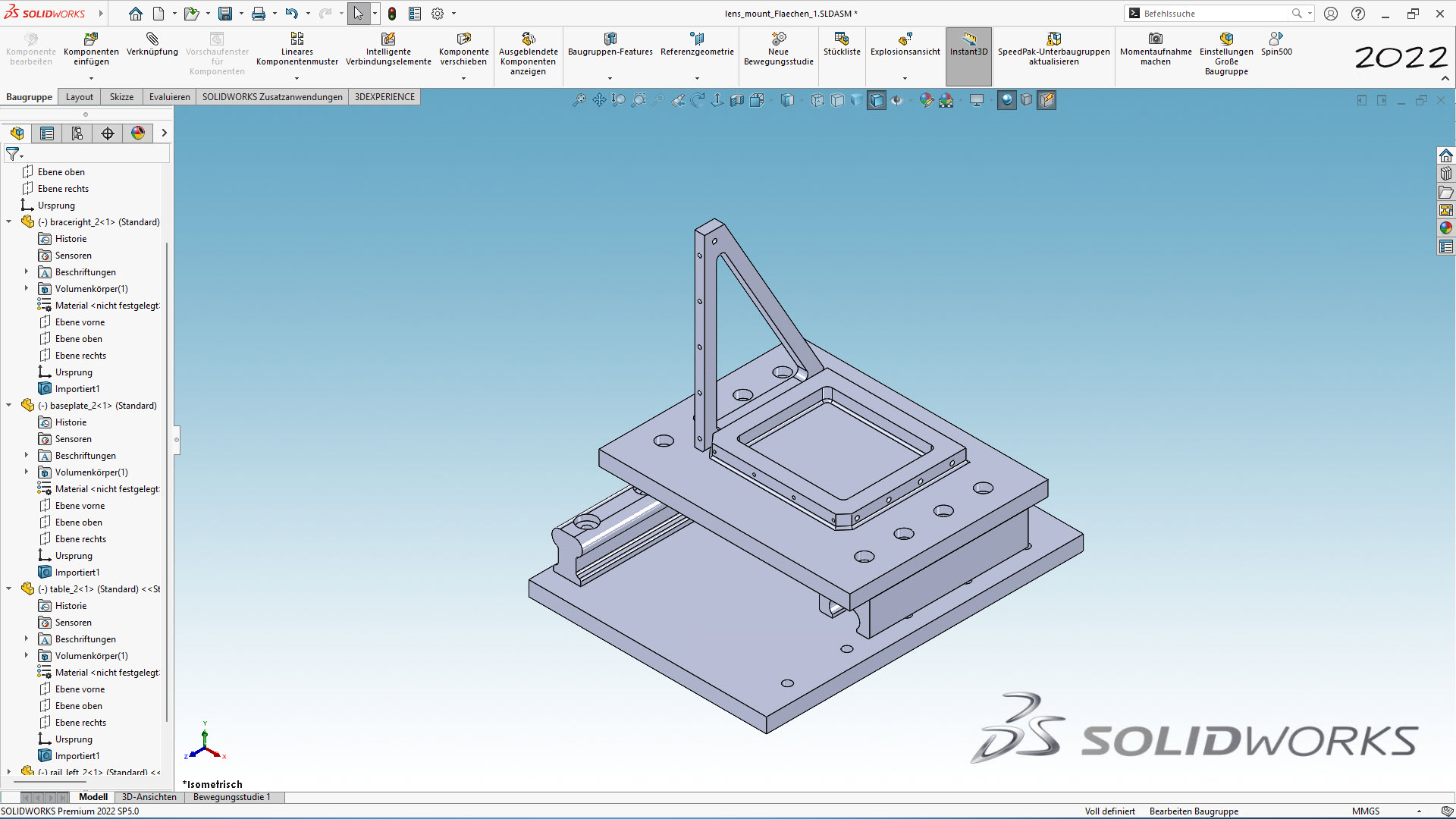1456x819 pixels.
Task: Open SOLIDWORKS Zusatzanwendungen tab
Action: coord(272,97)
